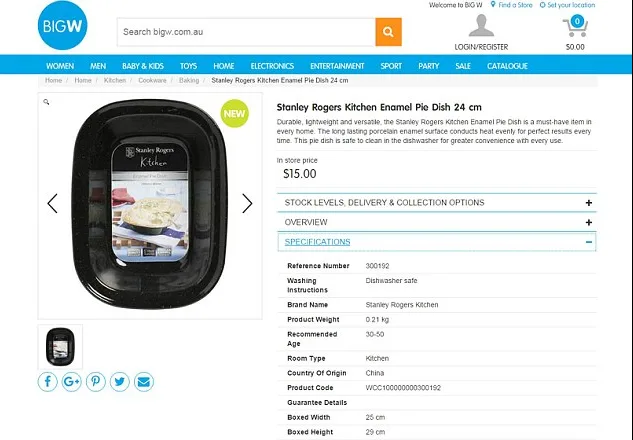Viewport: 633px width, 440px height.
Task: Click the Find a Store link
Action: [x=511, y=5]
